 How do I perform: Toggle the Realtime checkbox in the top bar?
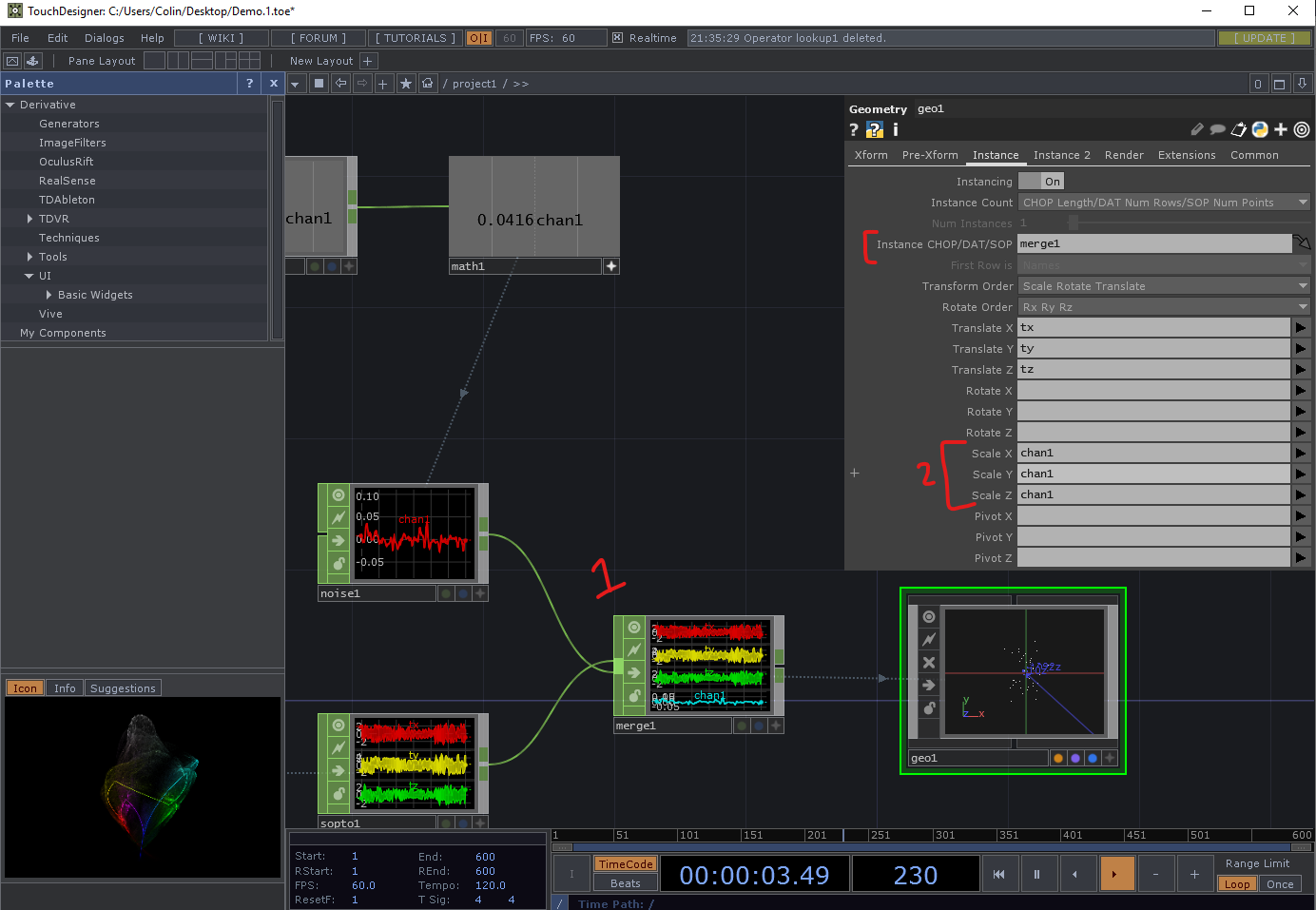[617, 38]
